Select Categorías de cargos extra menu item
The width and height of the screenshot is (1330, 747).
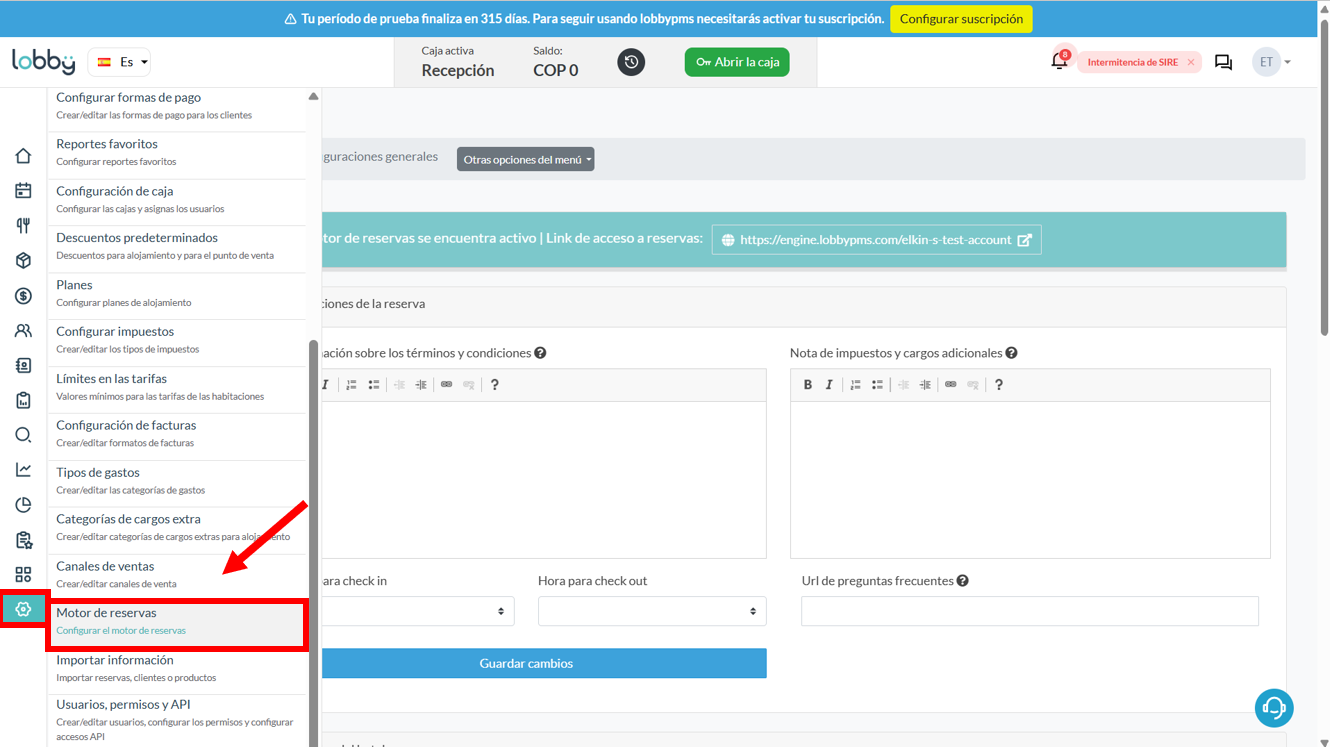click(177, 527)
